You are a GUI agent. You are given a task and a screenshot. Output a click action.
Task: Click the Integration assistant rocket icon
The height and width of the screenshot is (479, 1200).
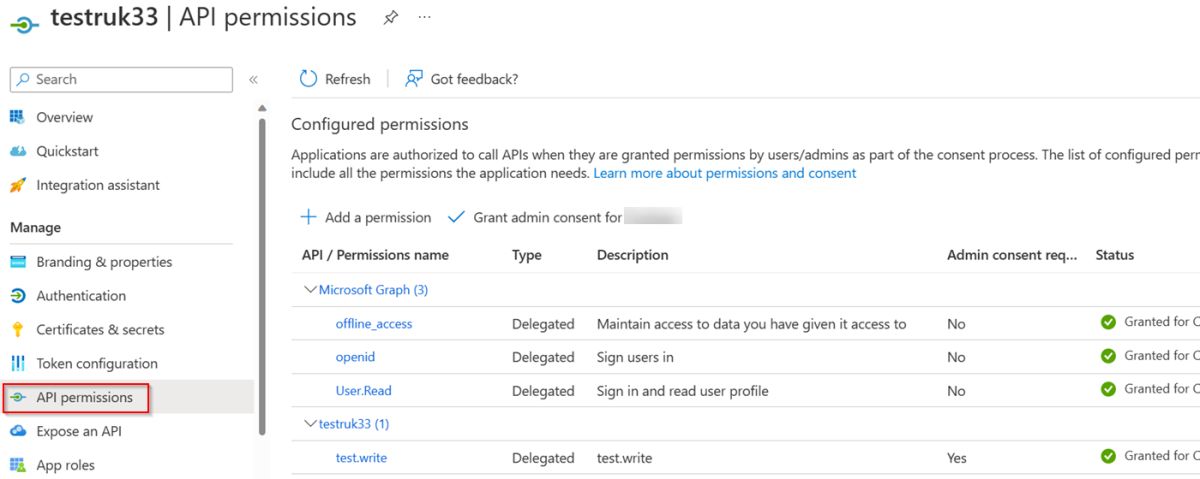point(17,185)
